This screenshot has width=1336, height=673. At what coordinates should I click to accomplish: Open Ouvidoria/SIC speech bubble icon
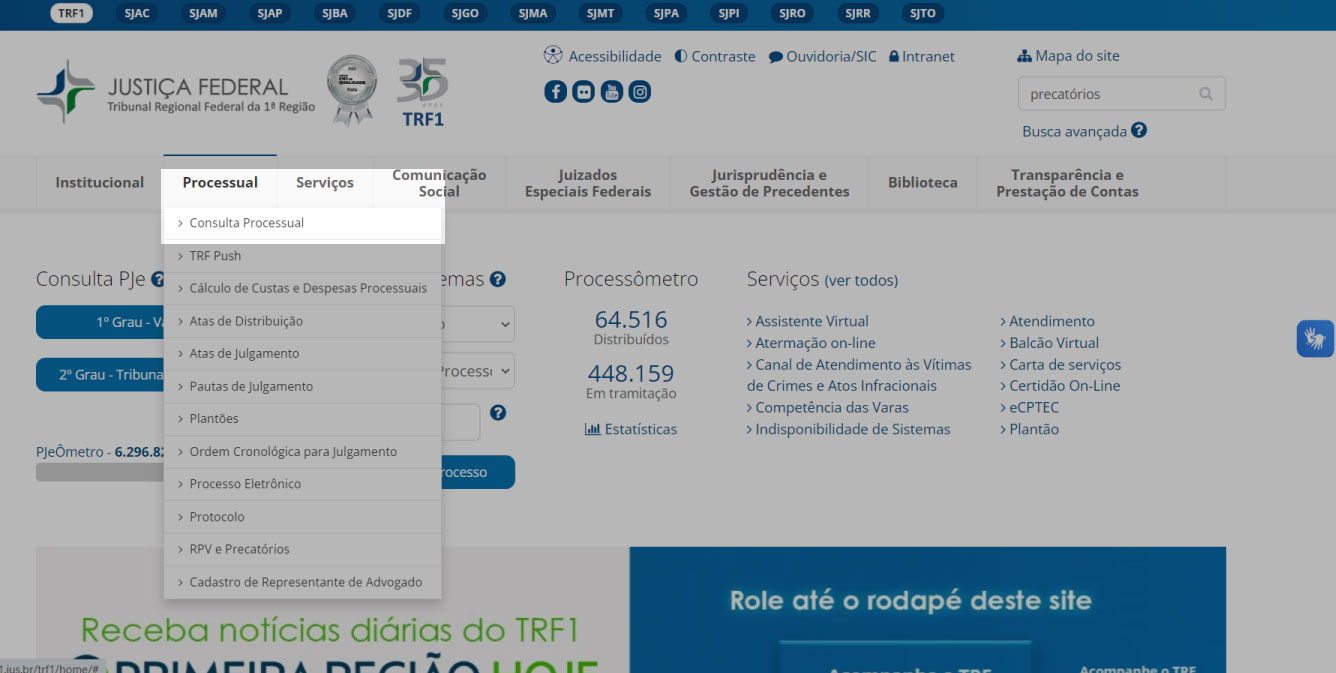775,56
